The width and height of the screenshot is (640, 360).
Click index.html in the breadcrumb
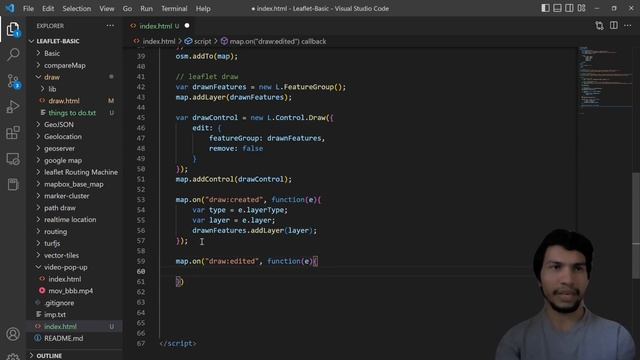pyautogui.click(x=158, y=41)
